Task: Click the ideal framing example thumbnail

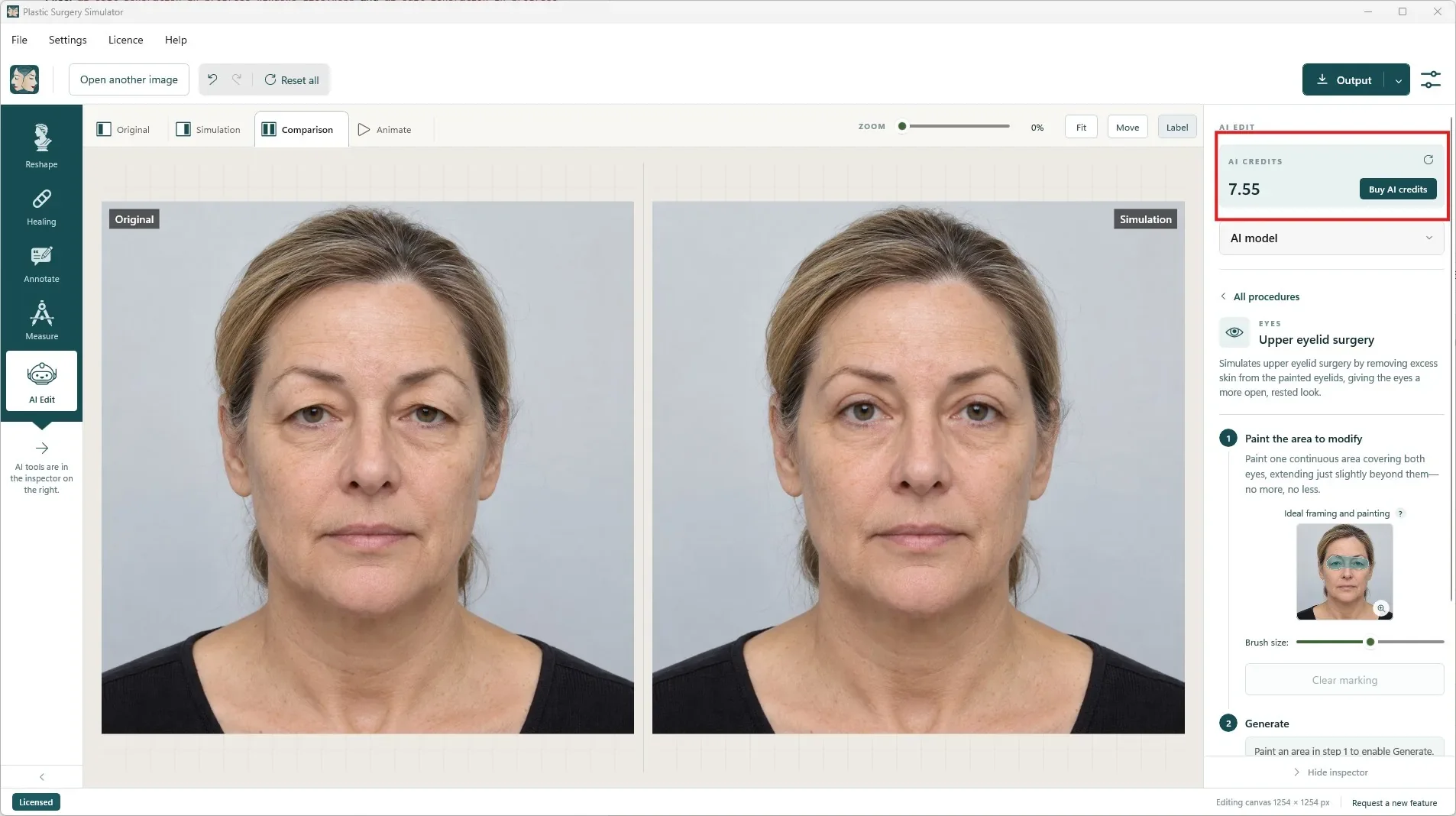Action: (x=1344, y=572)
